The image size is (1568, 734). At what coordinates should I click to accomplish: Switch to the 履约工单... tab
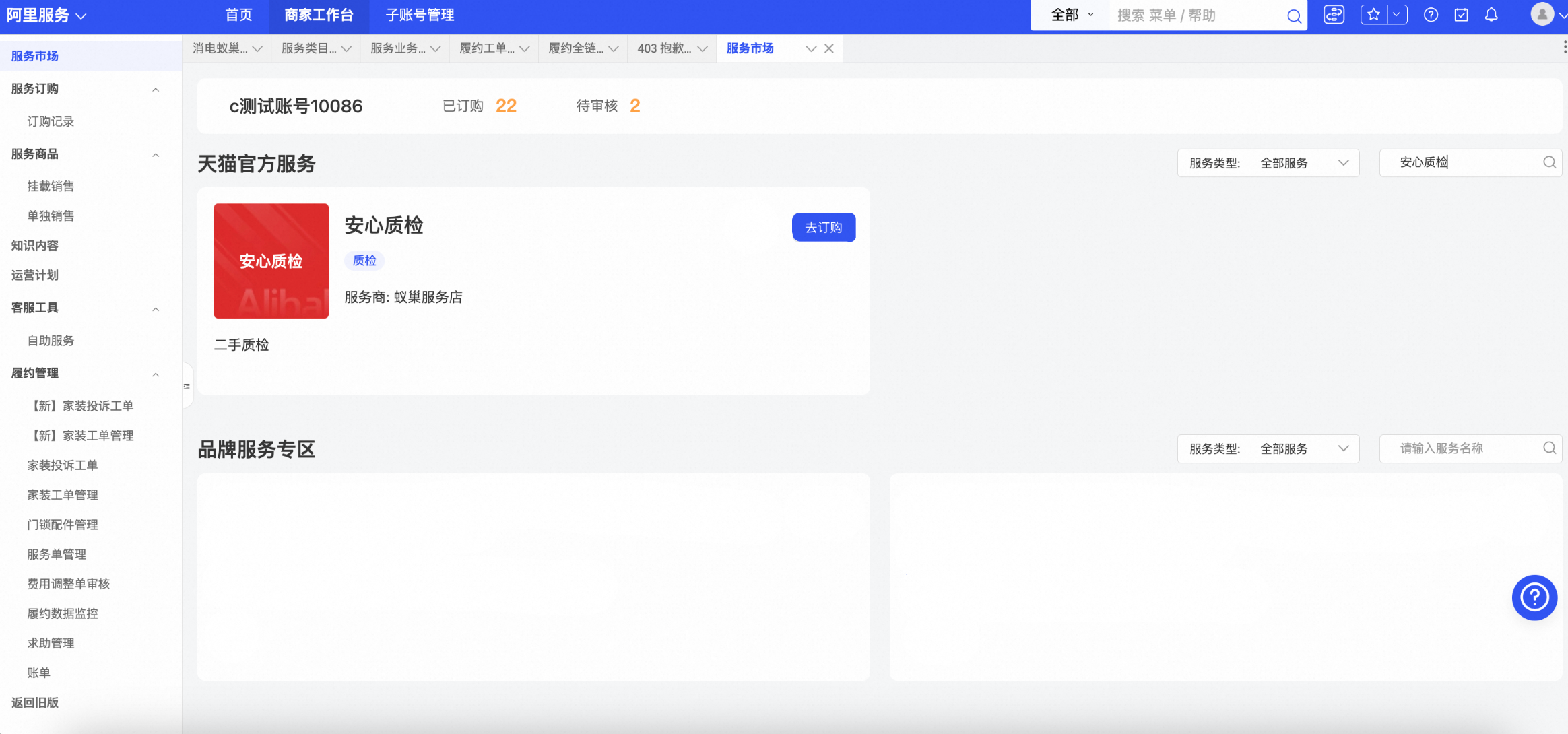tap(494, 48)
